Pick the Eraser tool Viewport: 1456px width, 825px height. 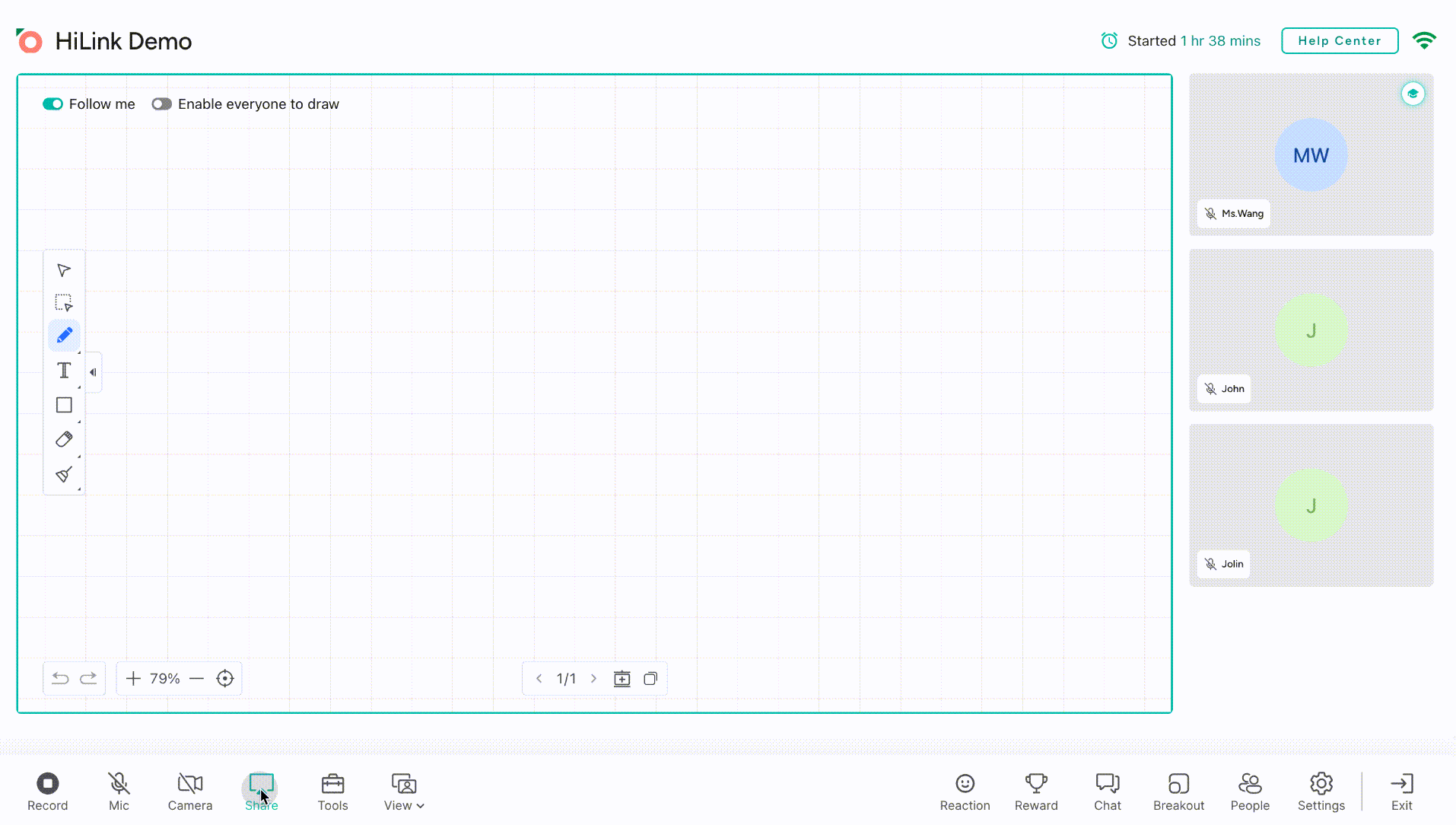click(64, 439)
